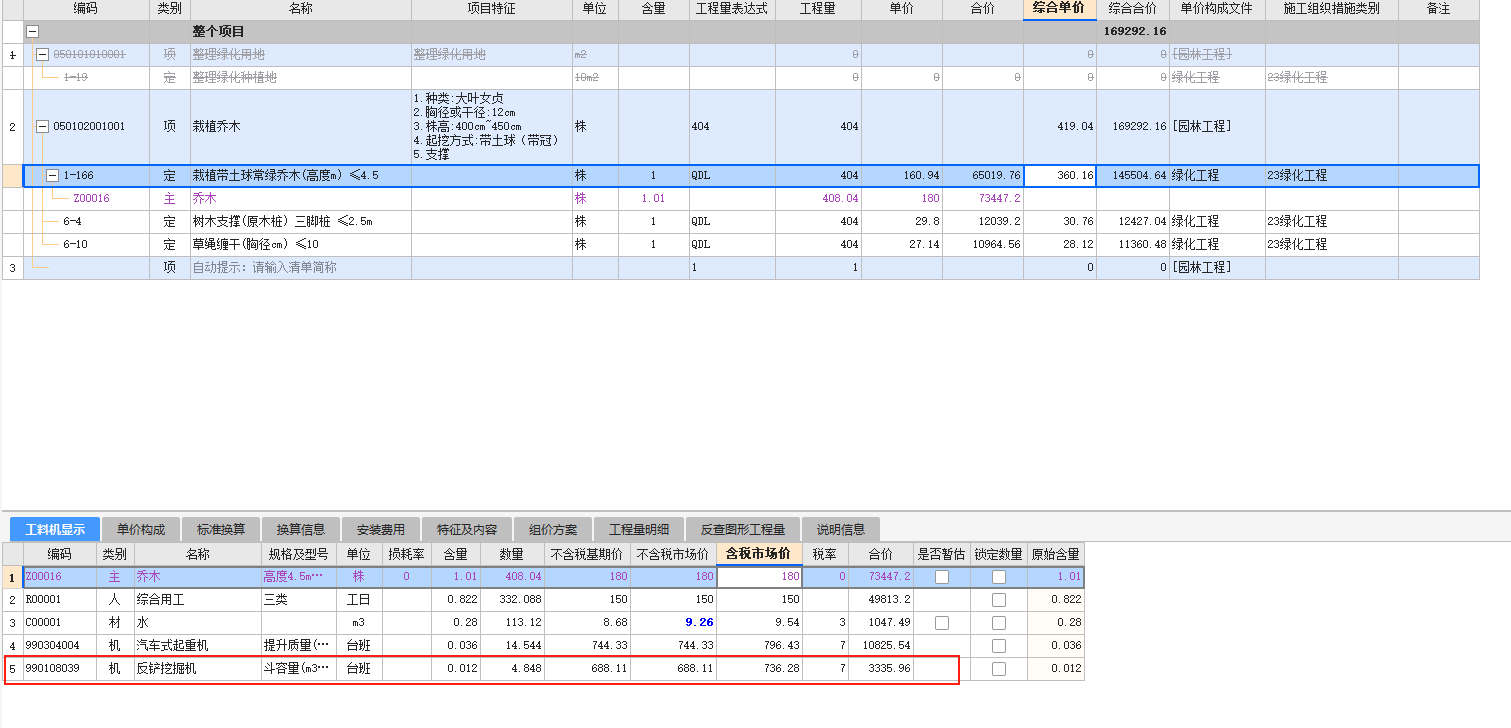
Task: Click the 项目特征 column header
Action: [x=491, y=9]
